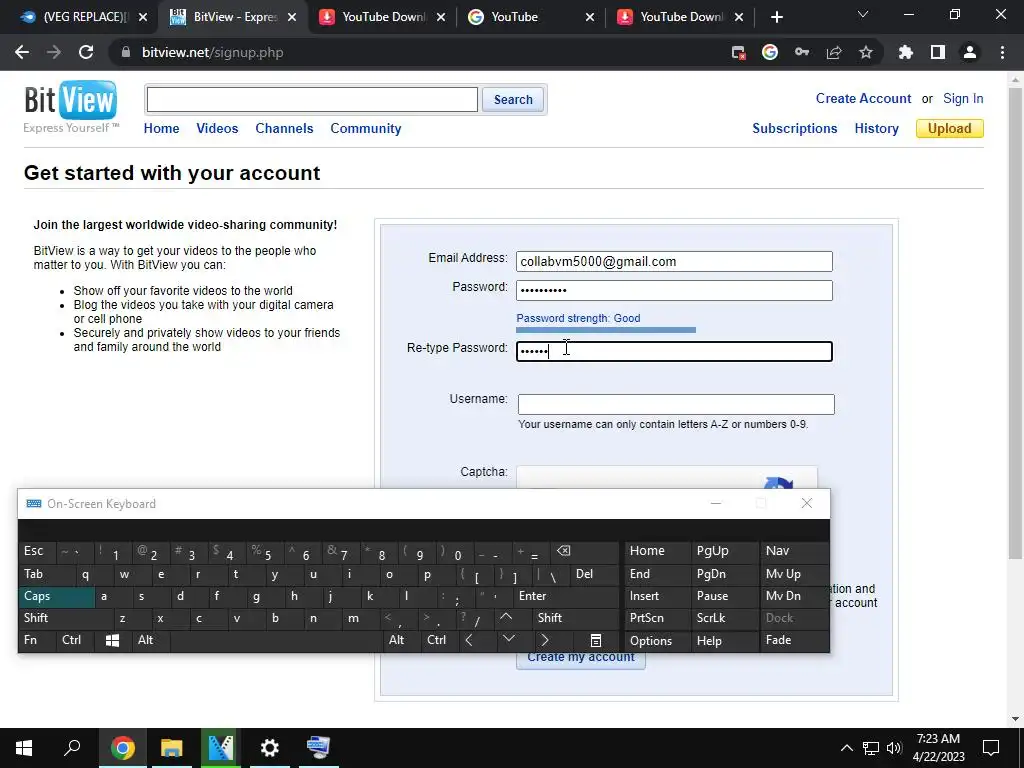The width and height of the screenshot is (1024, 768).
Task: Click the Chrome taskbar icon
Action: 123,748
